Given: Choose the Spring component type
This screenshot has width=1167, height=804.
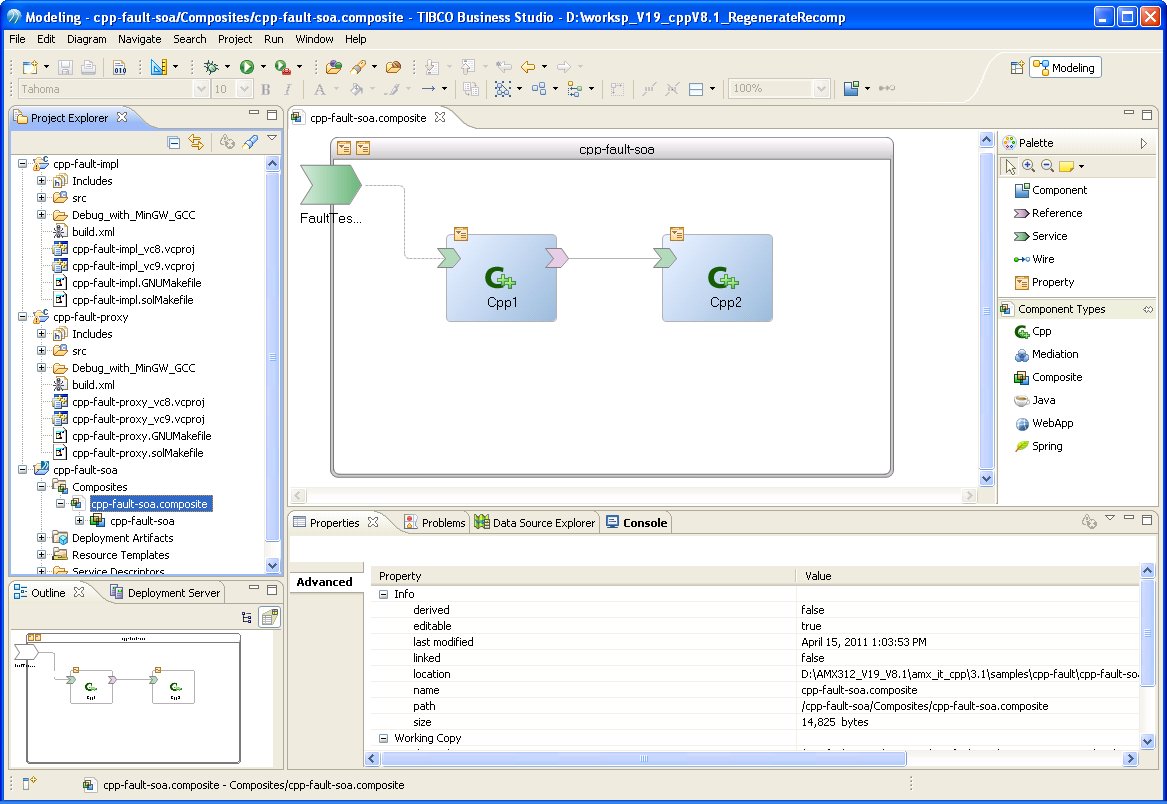Looking at the screenshot, I should click(1038, 447).
